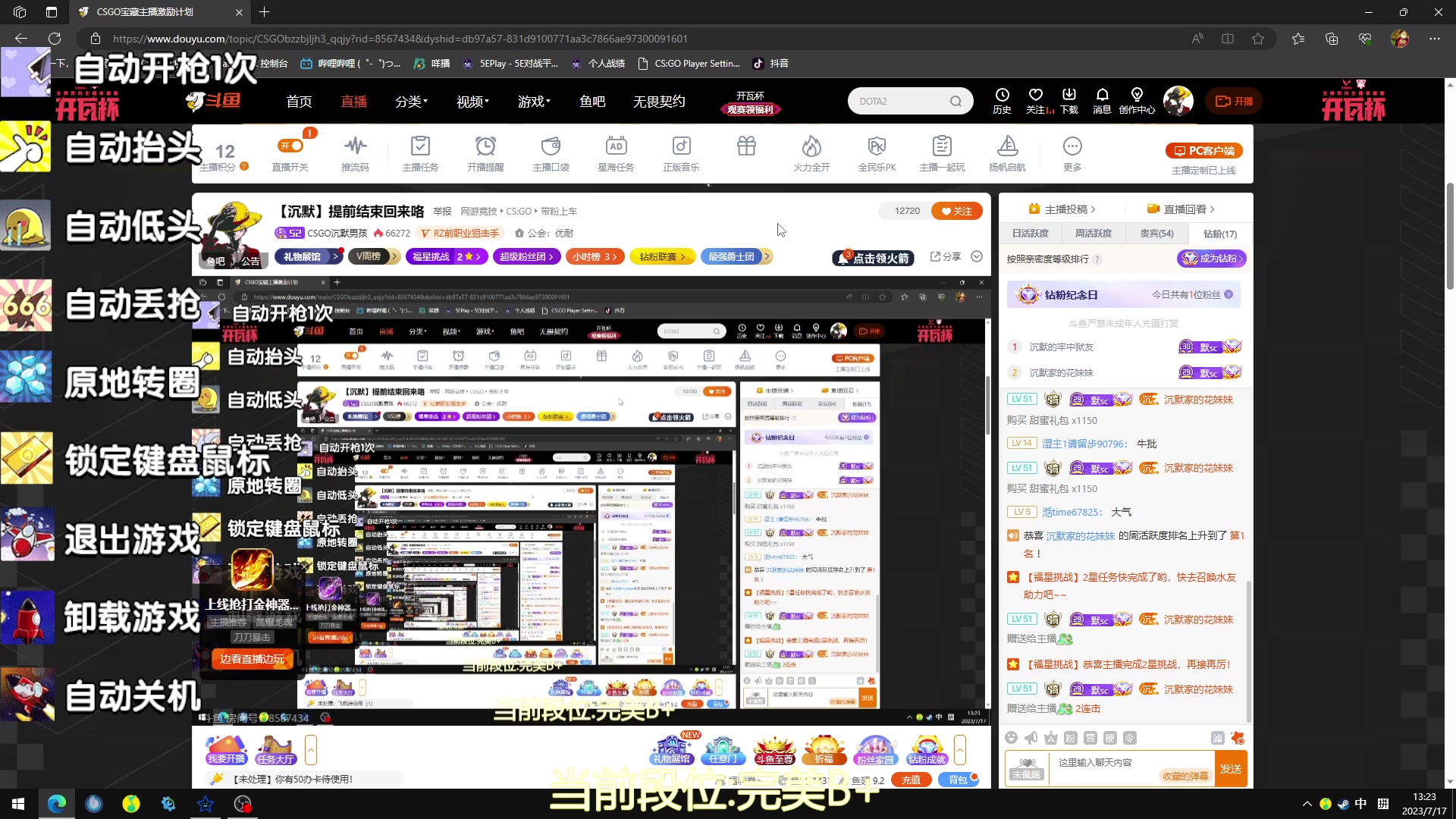The image size is (1456, 819).
Task: Click the 分享 share link
Action: click(946, 256)
